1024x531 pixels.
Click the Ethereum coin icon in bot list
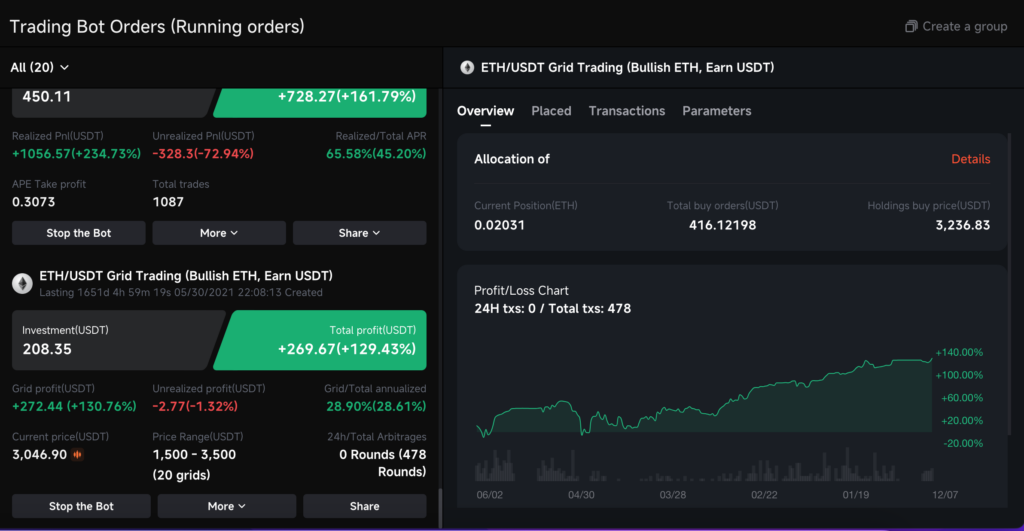[22, 284]
